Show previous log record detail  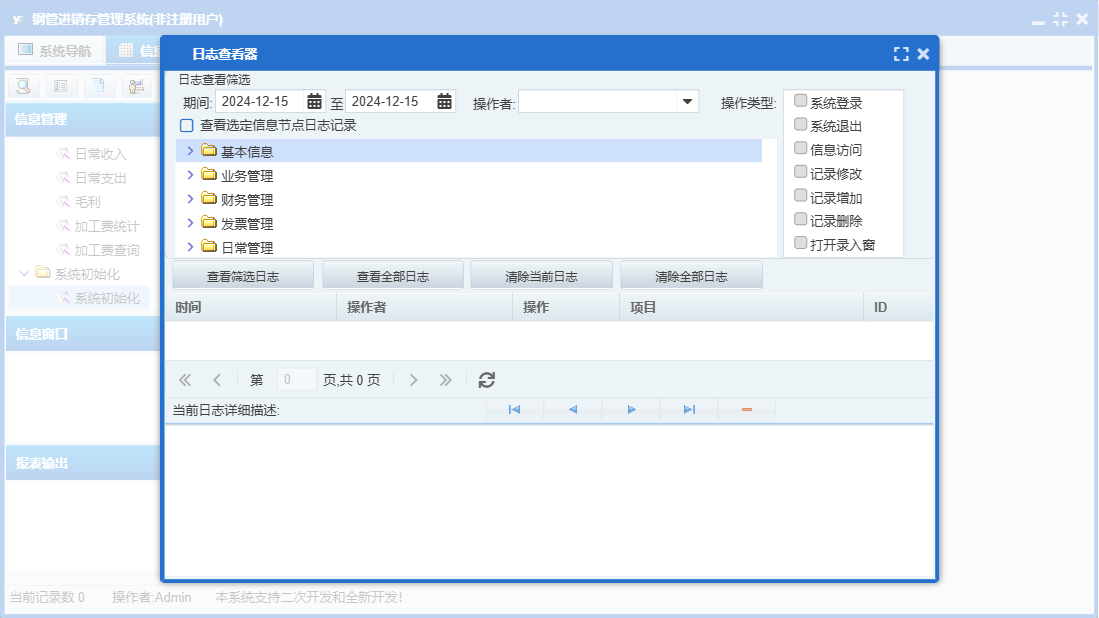click(x=573, y=409)
